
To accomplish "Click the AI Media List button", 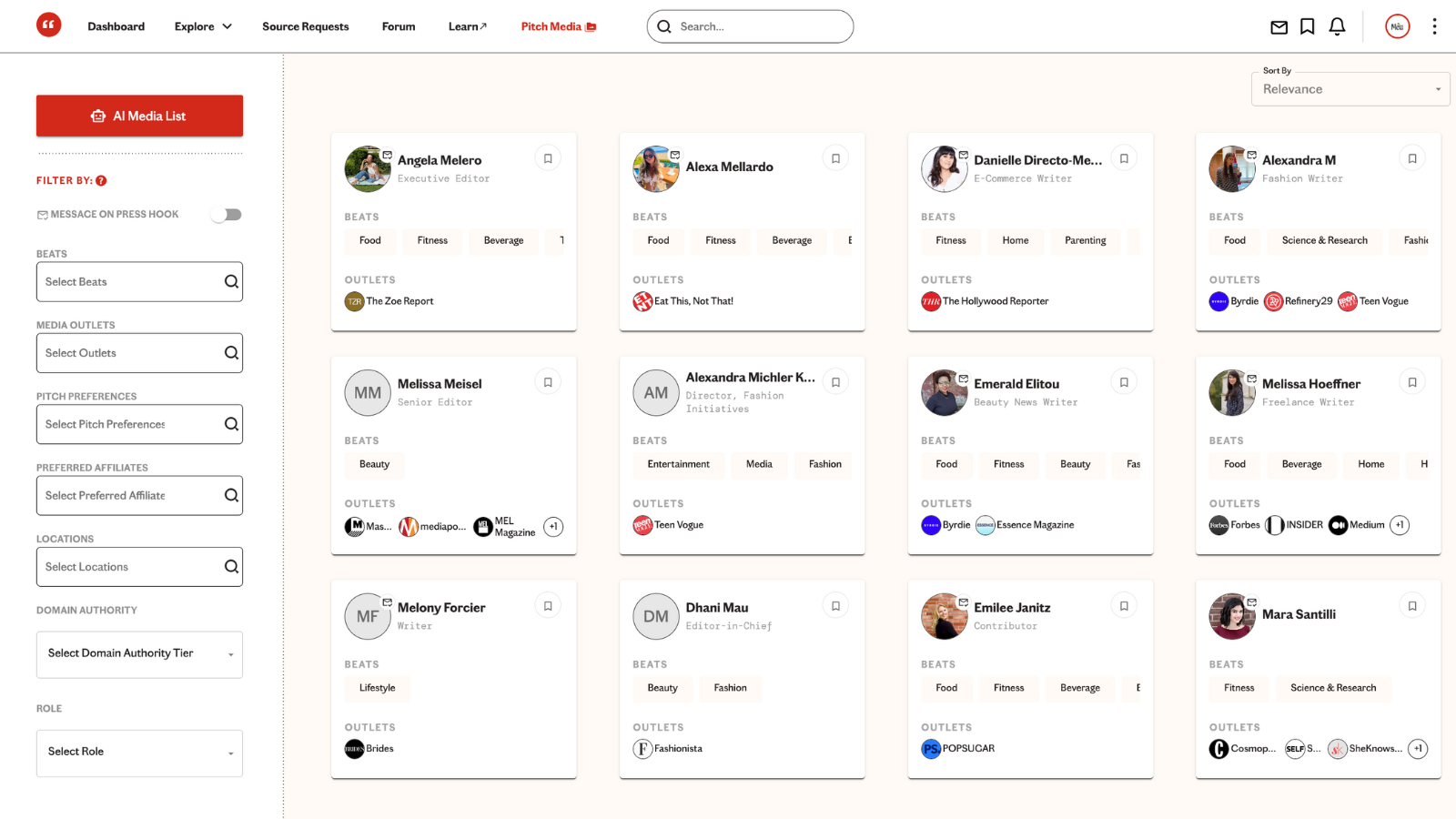I will [x=139, y=116].
